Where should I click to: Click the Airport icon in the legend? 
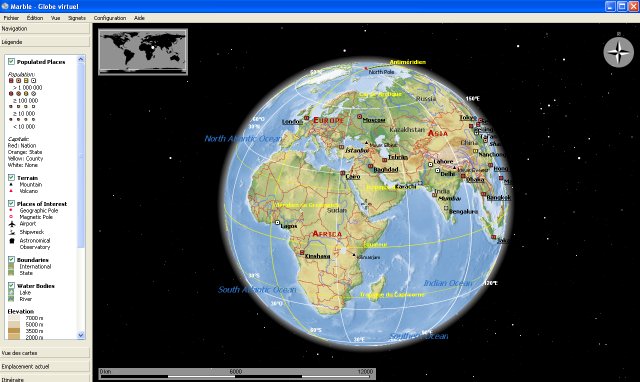[12, 224]
